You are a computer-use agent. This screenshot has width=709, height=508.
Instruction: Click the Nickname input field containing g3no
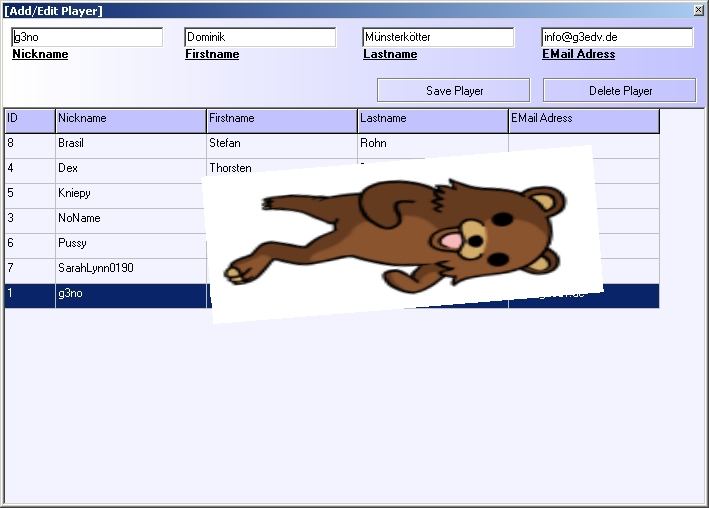(x=87, y=37)
